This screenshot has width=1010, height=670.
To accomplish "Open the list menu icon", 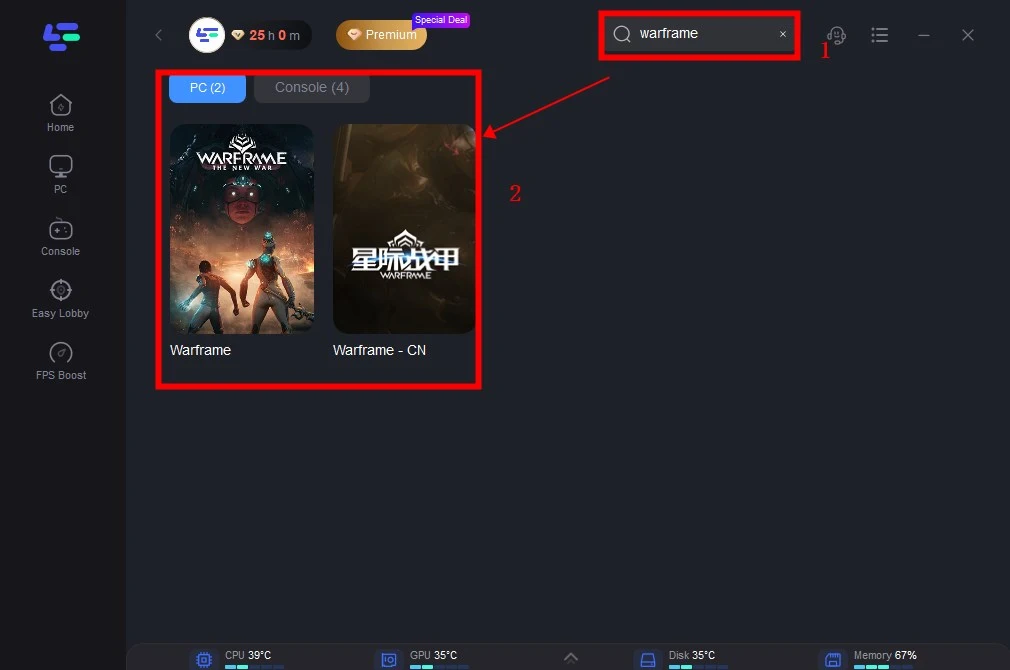I will (879, 35).
